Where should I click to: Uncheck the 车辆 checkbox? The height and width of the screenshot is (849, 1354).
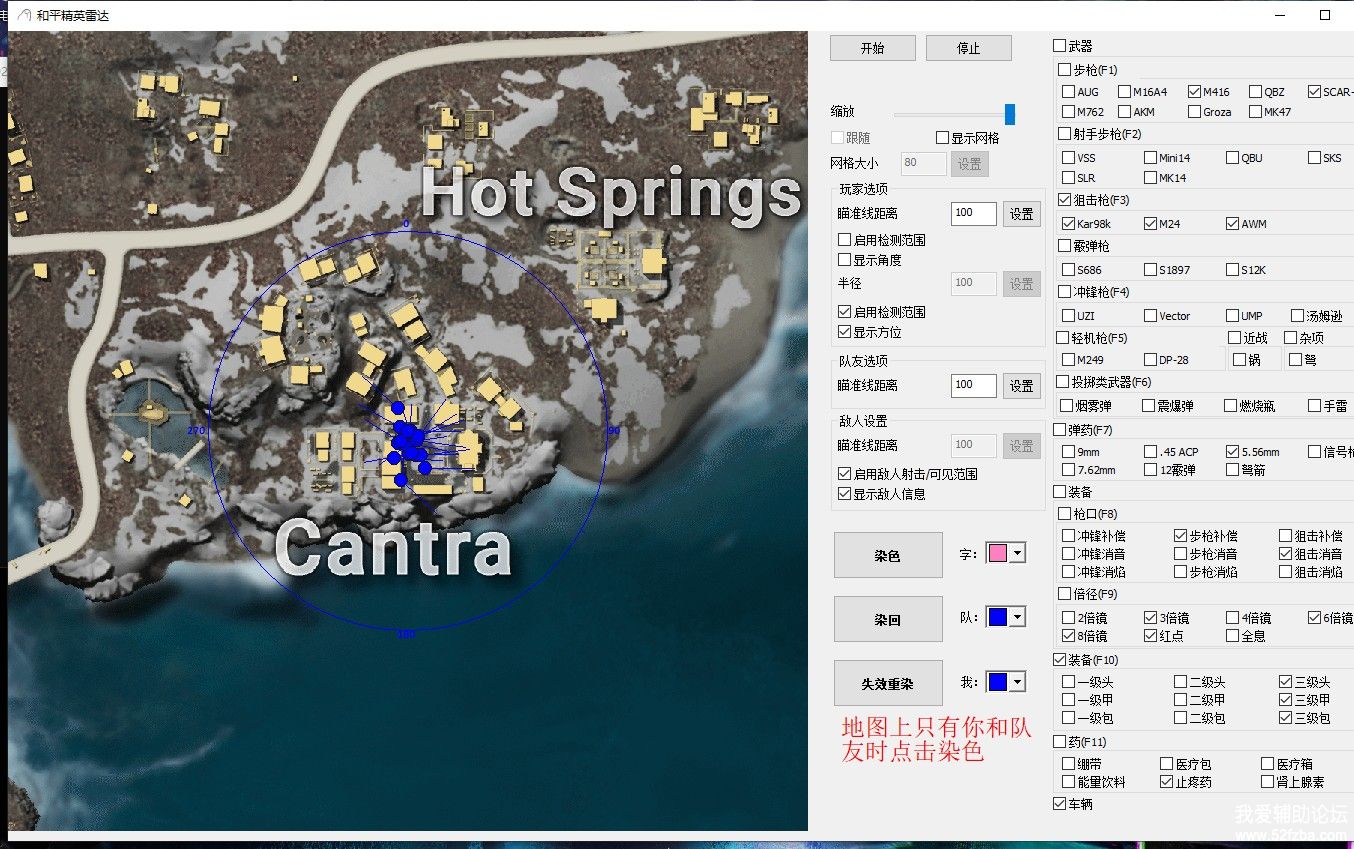[1060, 804]
